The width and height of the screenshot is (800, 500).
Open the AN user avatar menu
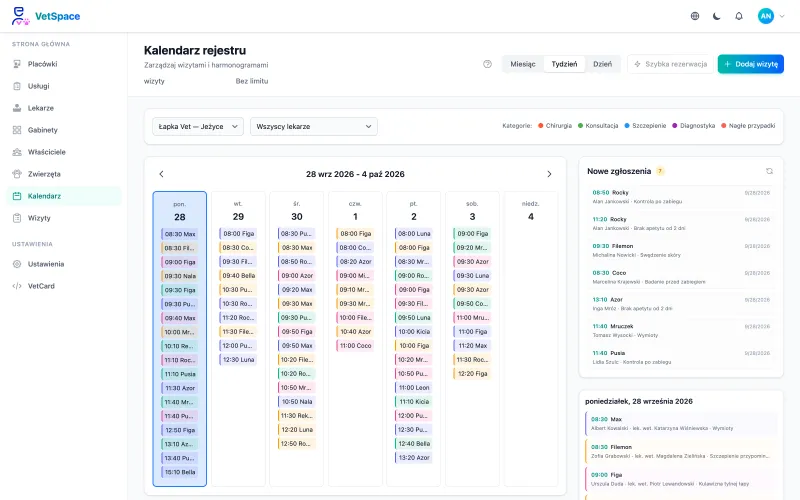coord(765,16)
